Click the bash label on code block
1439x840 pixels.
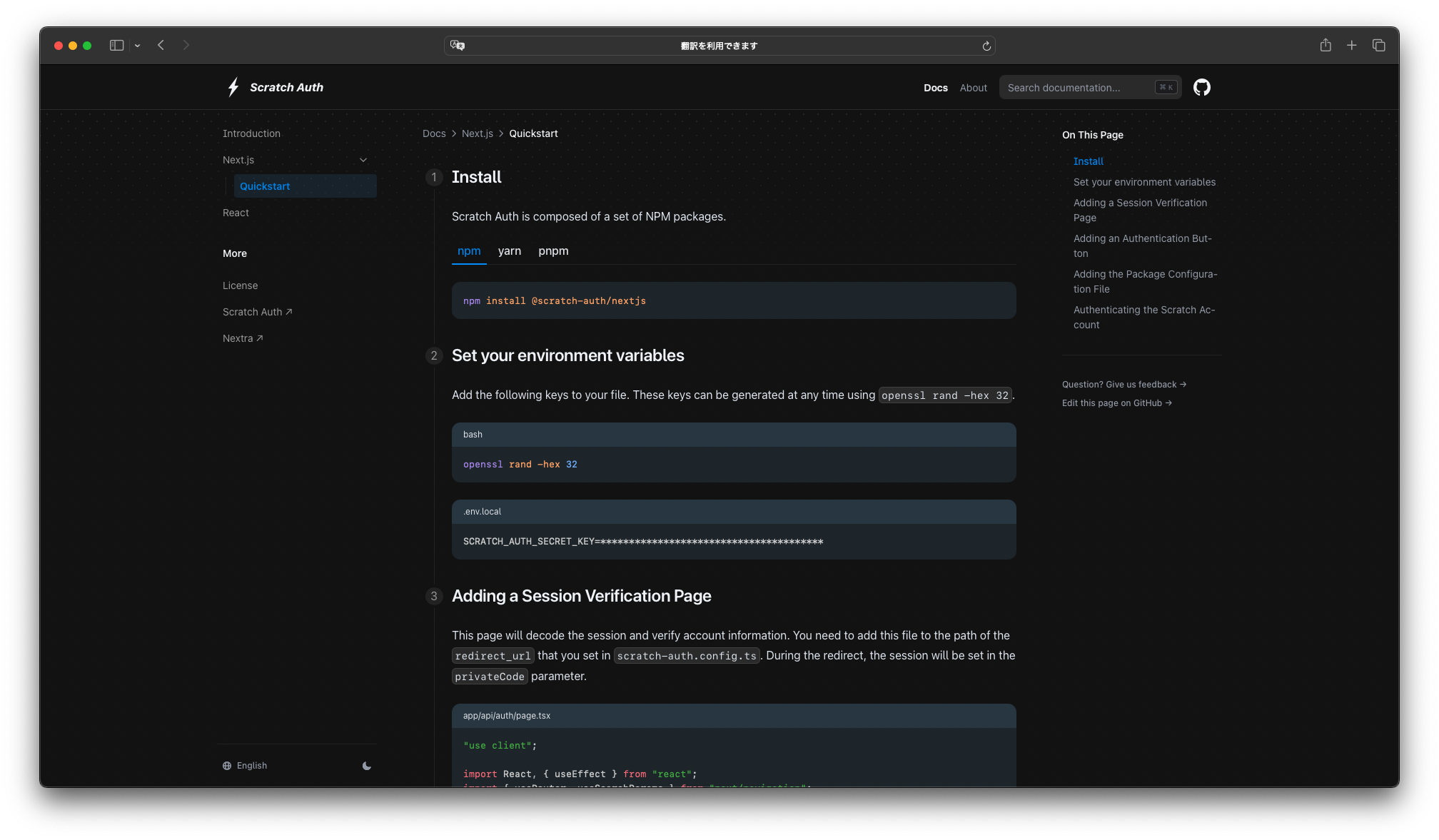point(473,435)
